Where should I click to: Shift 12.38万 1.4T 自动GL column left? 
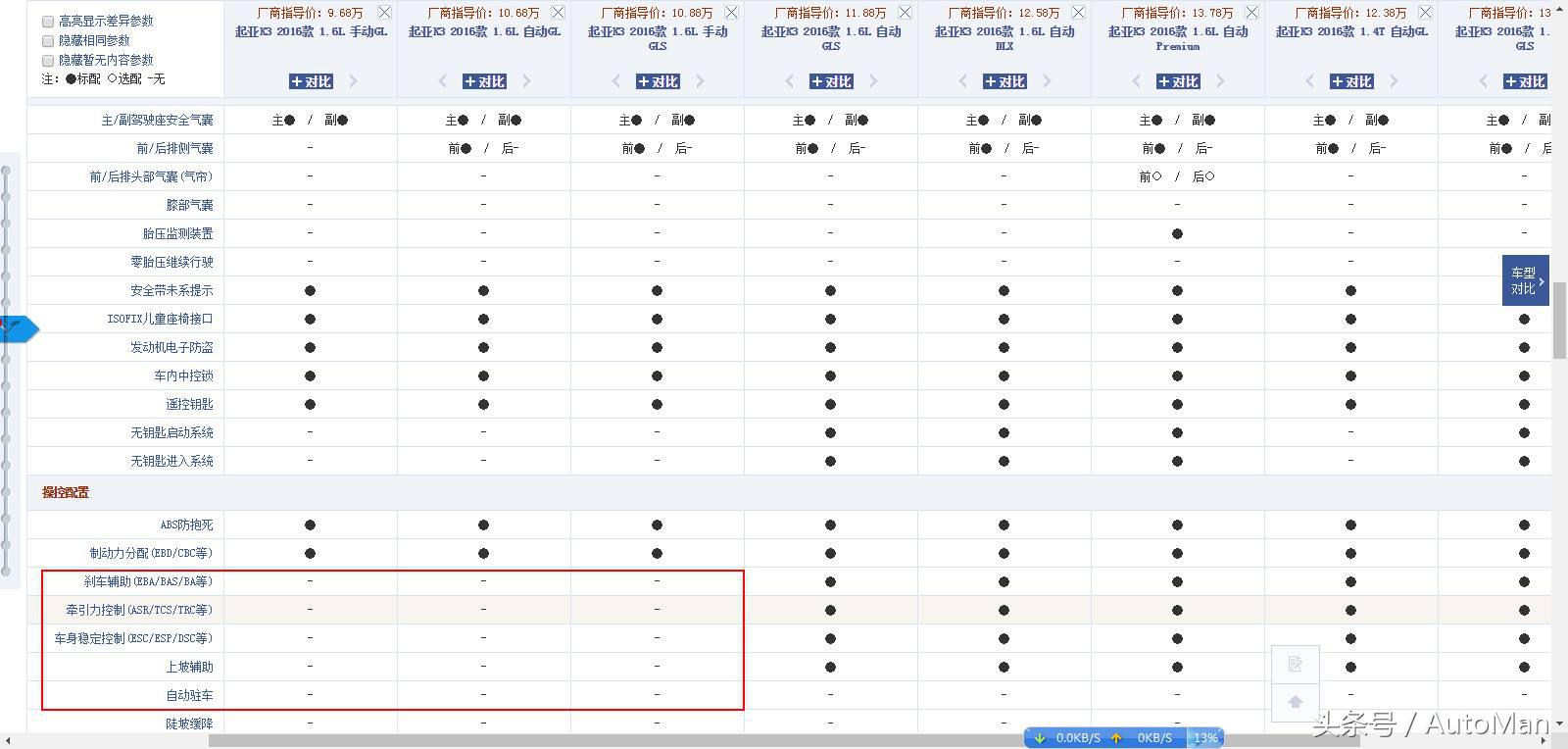click(1309, 81)
